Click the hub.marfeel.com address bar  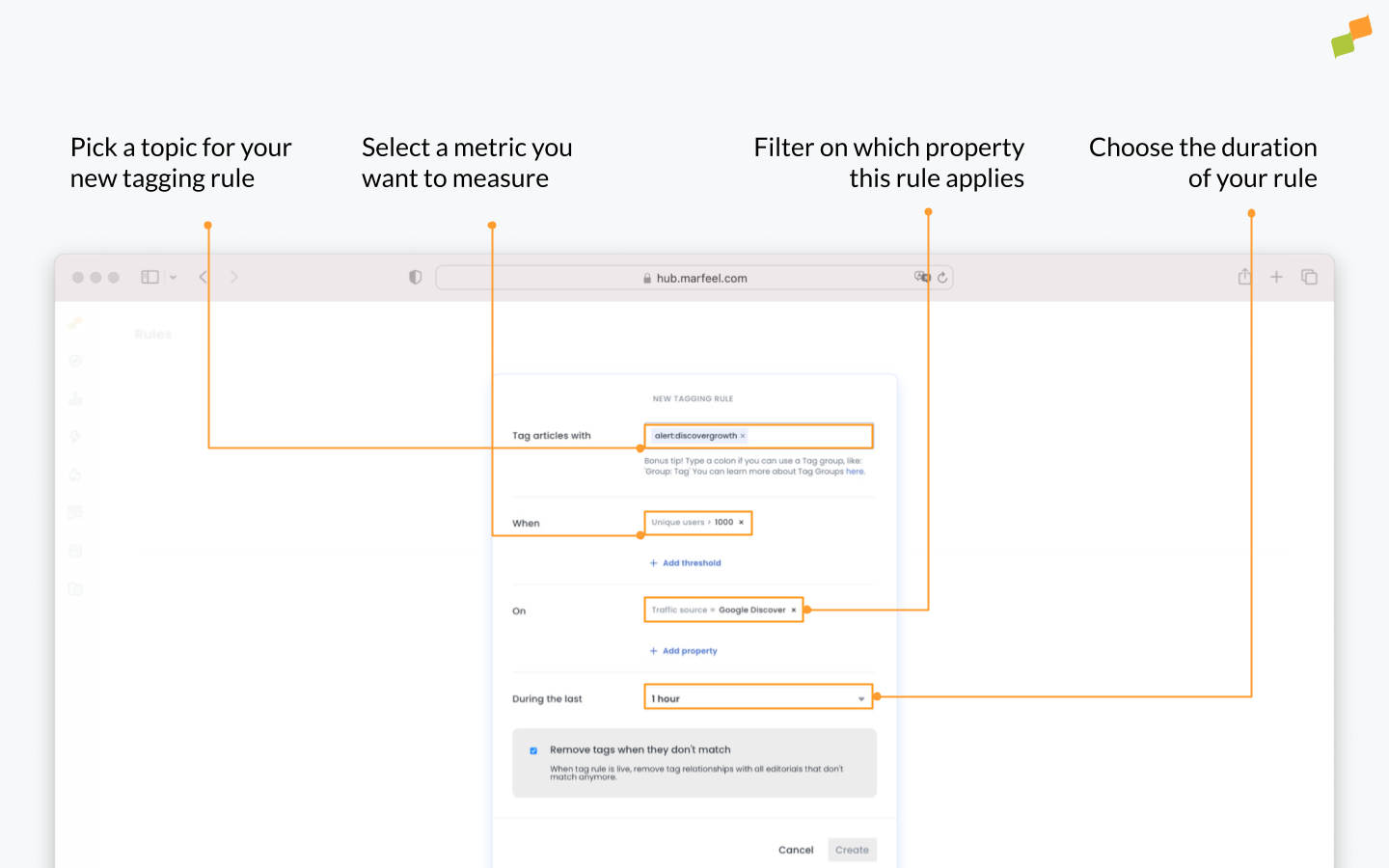[694, 277]
